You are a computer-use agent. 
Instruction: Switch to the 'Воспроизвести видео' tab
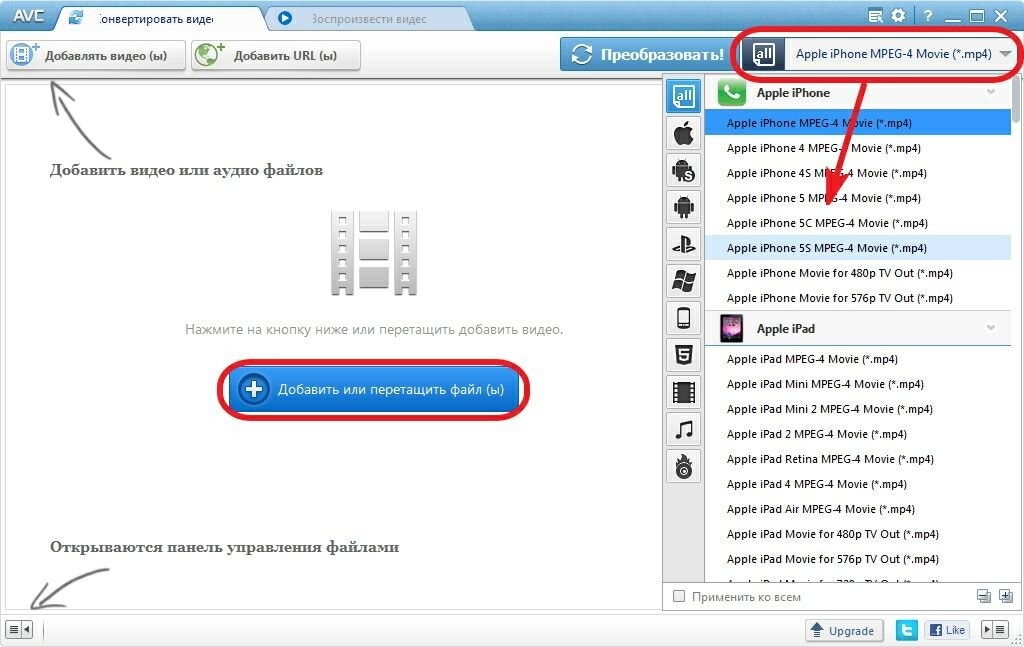pyautogui.click(x=367, y=18)
